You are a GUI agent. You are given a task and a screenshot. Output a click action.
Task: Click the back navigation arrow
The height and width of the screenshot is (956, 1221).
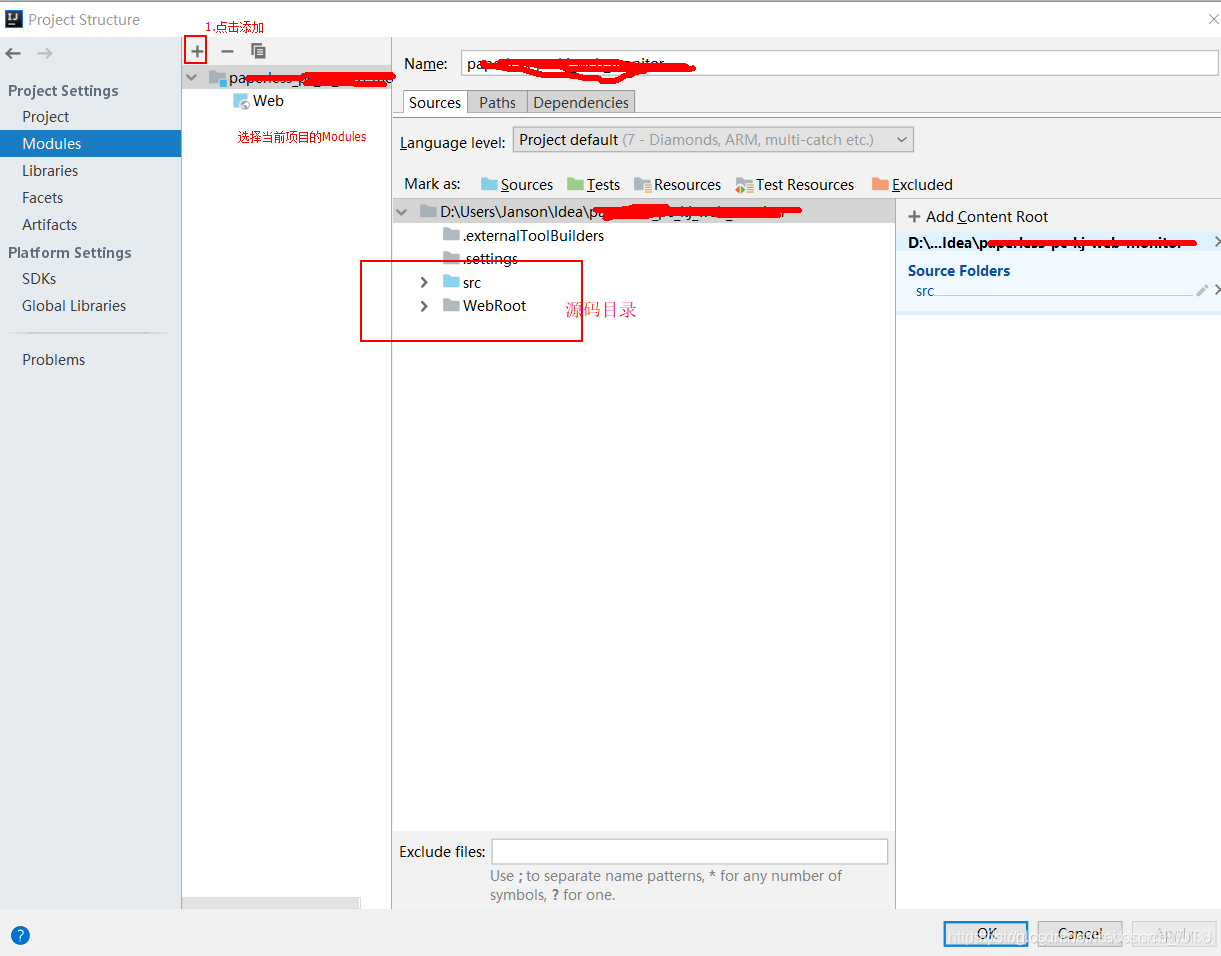(x=13, y=53)
